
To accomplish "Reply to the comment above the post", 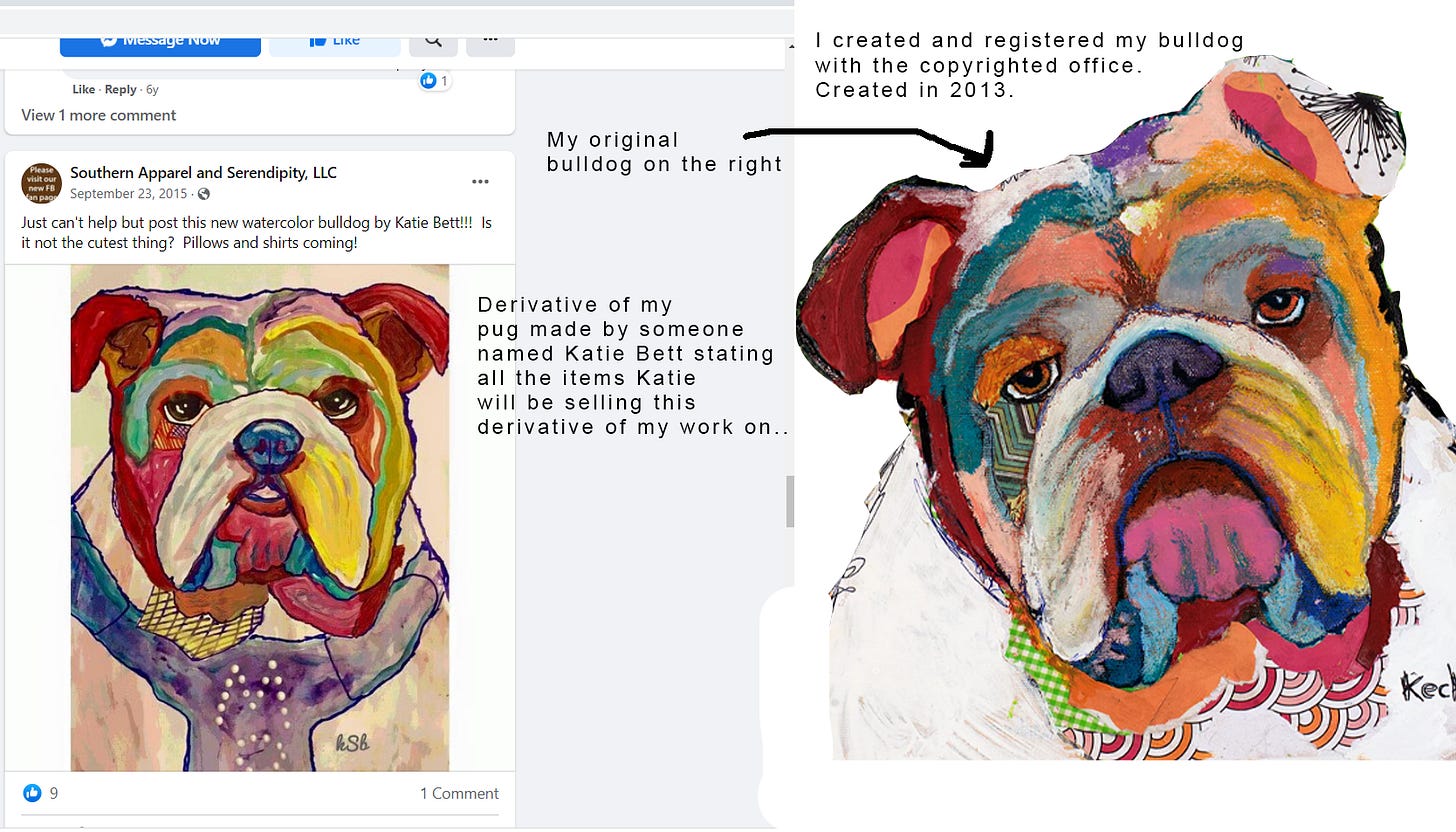I will (120, 89).
